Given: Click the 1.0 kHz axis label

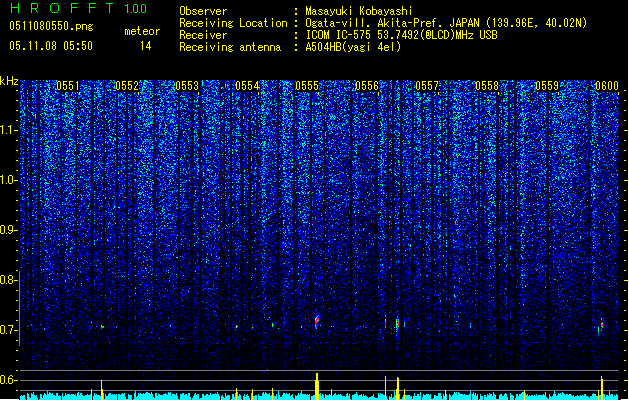Looking at the screenshot, I should [9, 180].
